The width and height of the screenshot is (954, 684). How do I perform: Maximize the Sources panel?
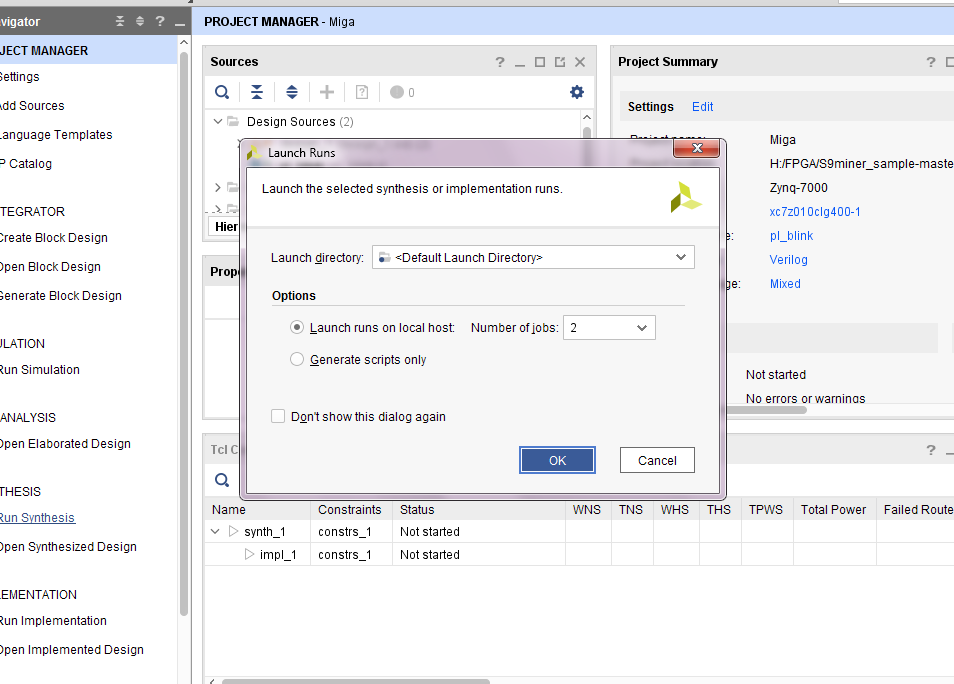pyautogui.click(x=540, y=62)
